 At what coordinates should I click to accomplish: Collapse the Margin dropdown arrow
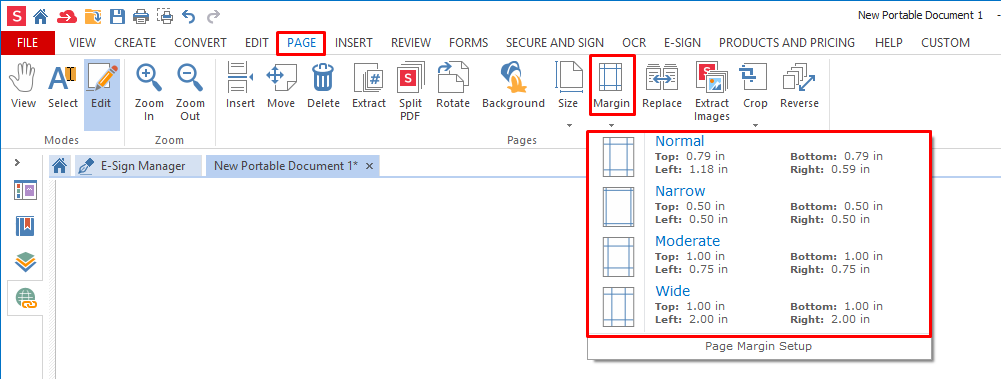click(x=612, y=125)
